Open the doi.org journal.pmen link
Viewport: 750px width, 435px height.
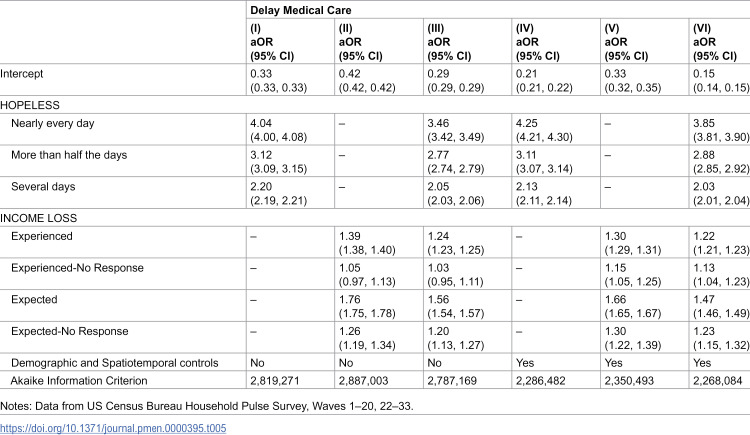113,428
